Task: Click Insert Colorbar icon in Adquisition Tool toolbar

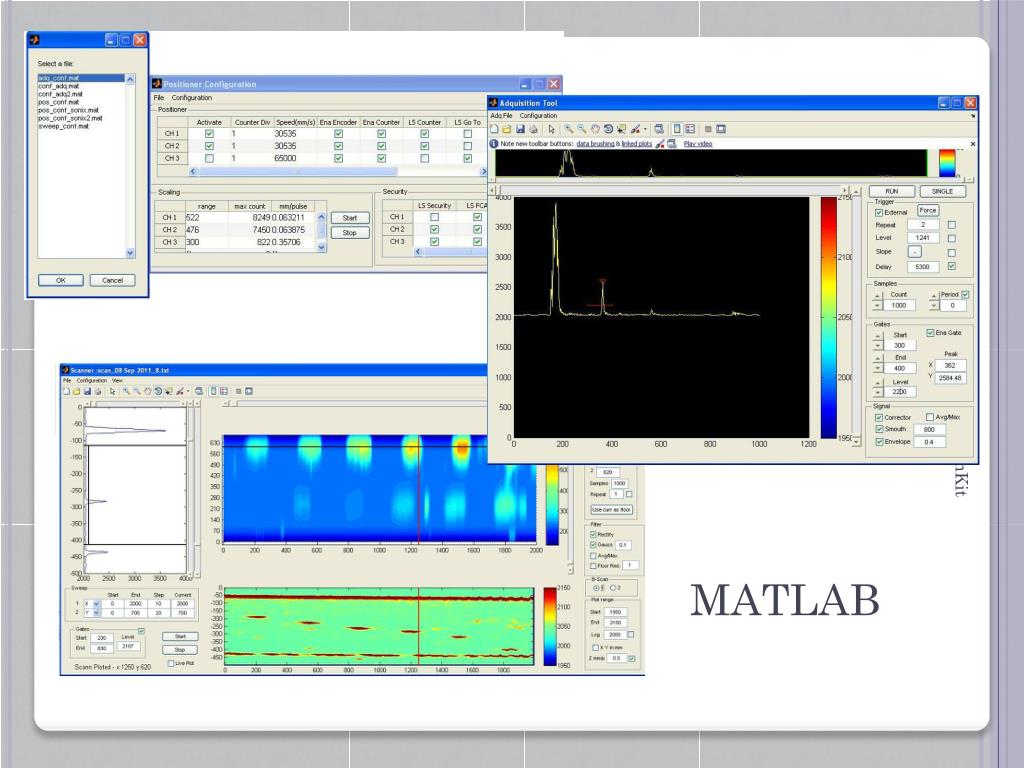Action: [x=677, y=129]
